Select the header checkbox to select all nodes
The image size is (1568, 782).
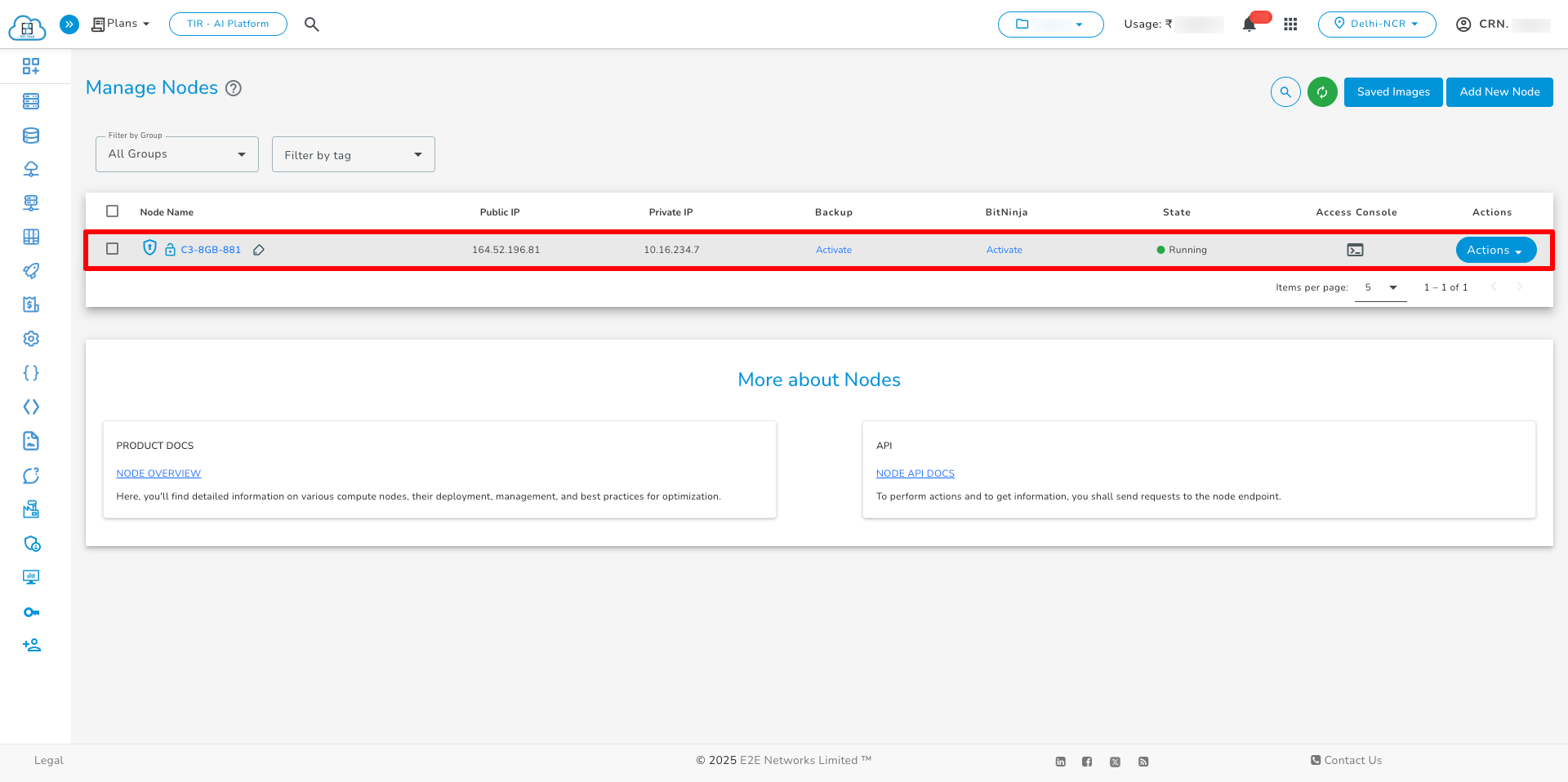coord(113,211)
